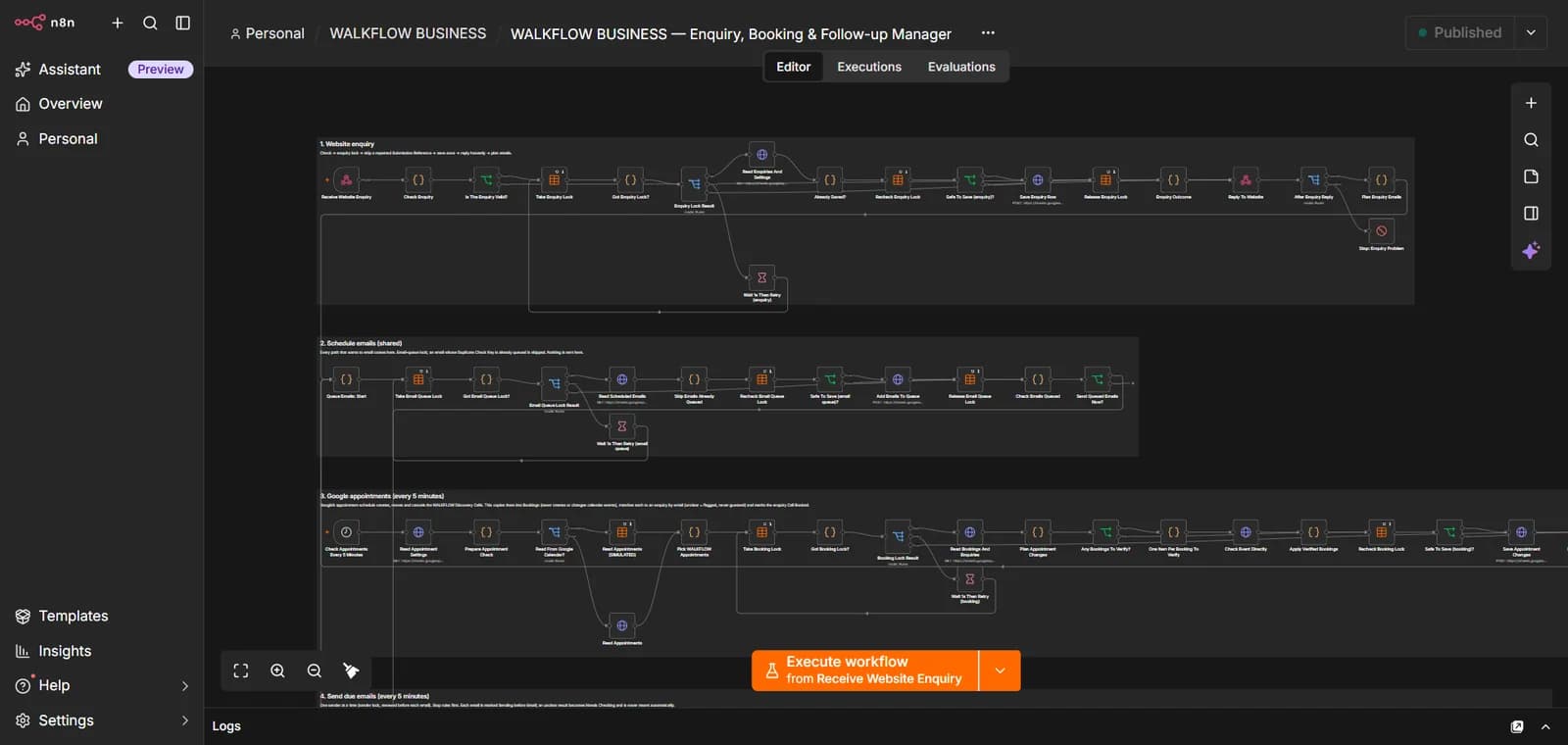
Task: Switch to the Evaluations tab
Action: click(x=961, y=67)
